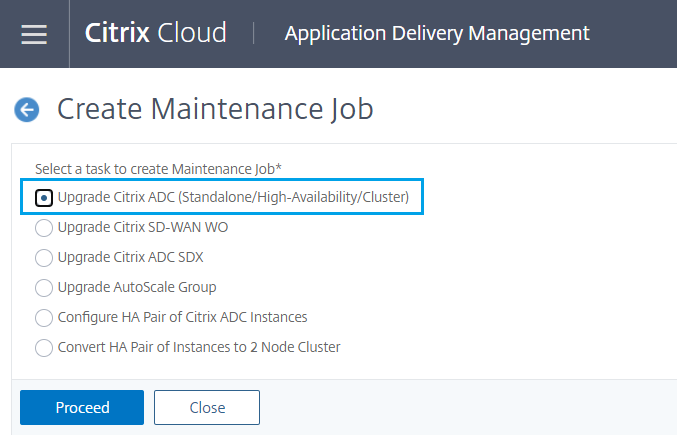Click the Citrix Cloud logo text
The width and height of the screenshot is (677, 435).
pos(155,33)
